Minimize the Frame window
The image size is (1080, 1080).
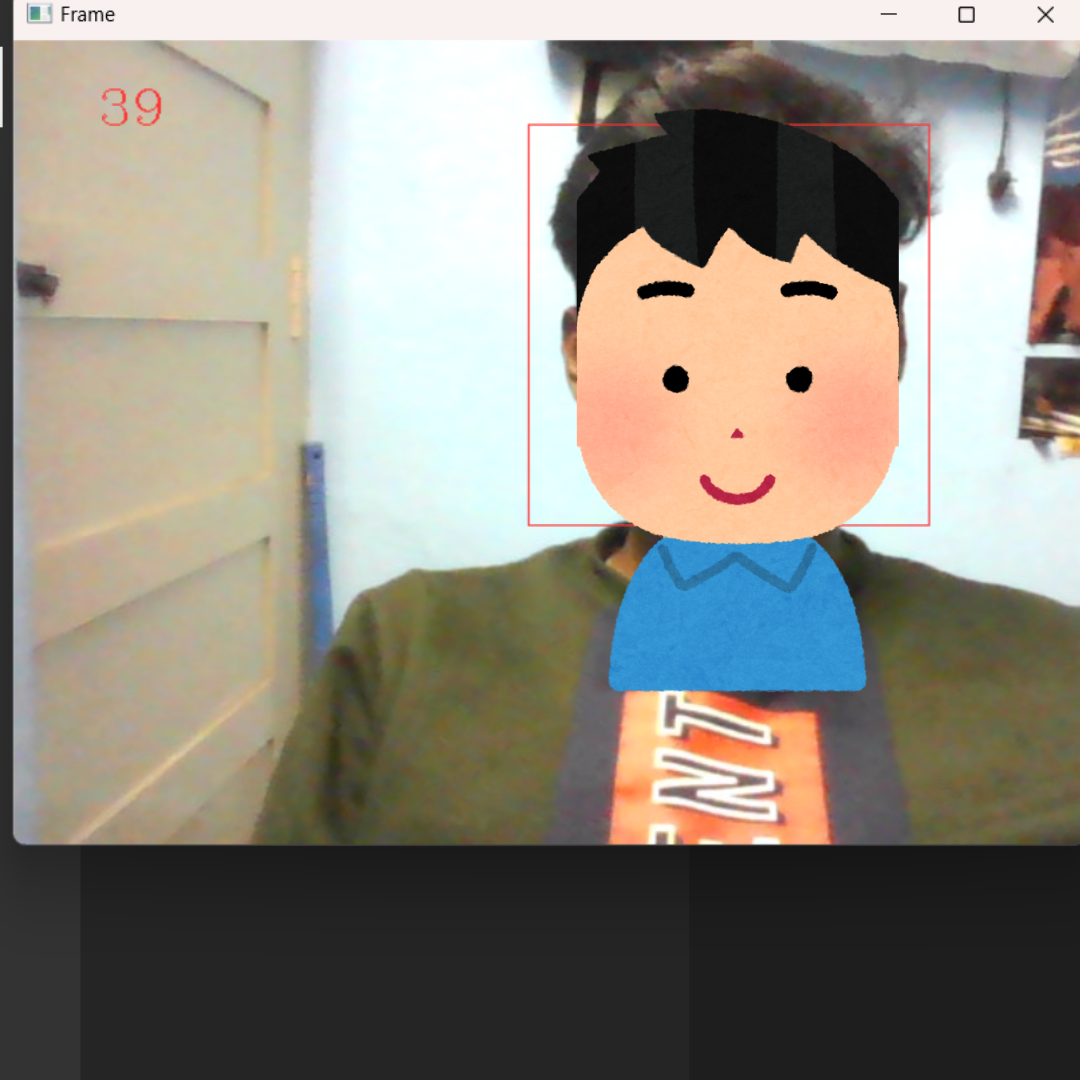point(888,14)
